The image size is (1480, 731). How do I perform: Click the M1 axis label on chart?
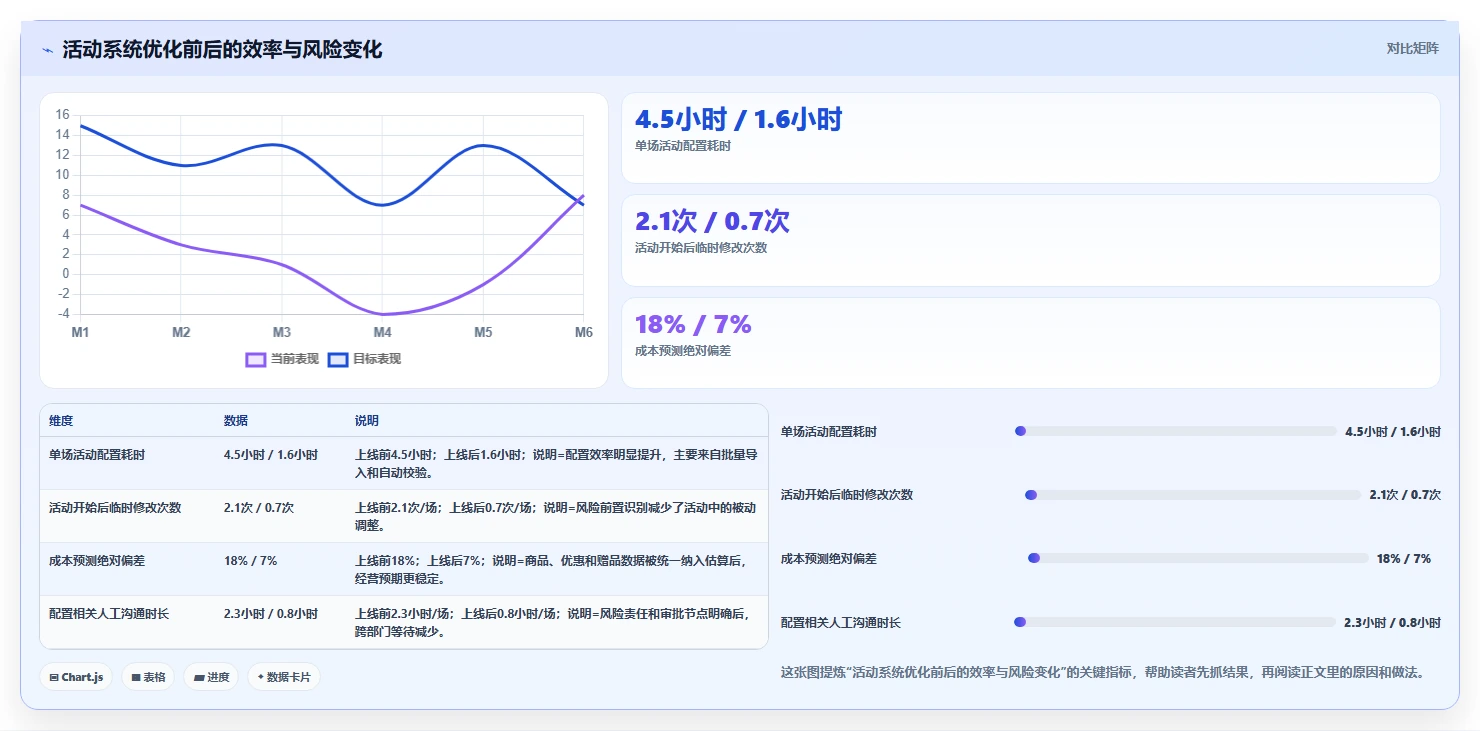(80, 332)
